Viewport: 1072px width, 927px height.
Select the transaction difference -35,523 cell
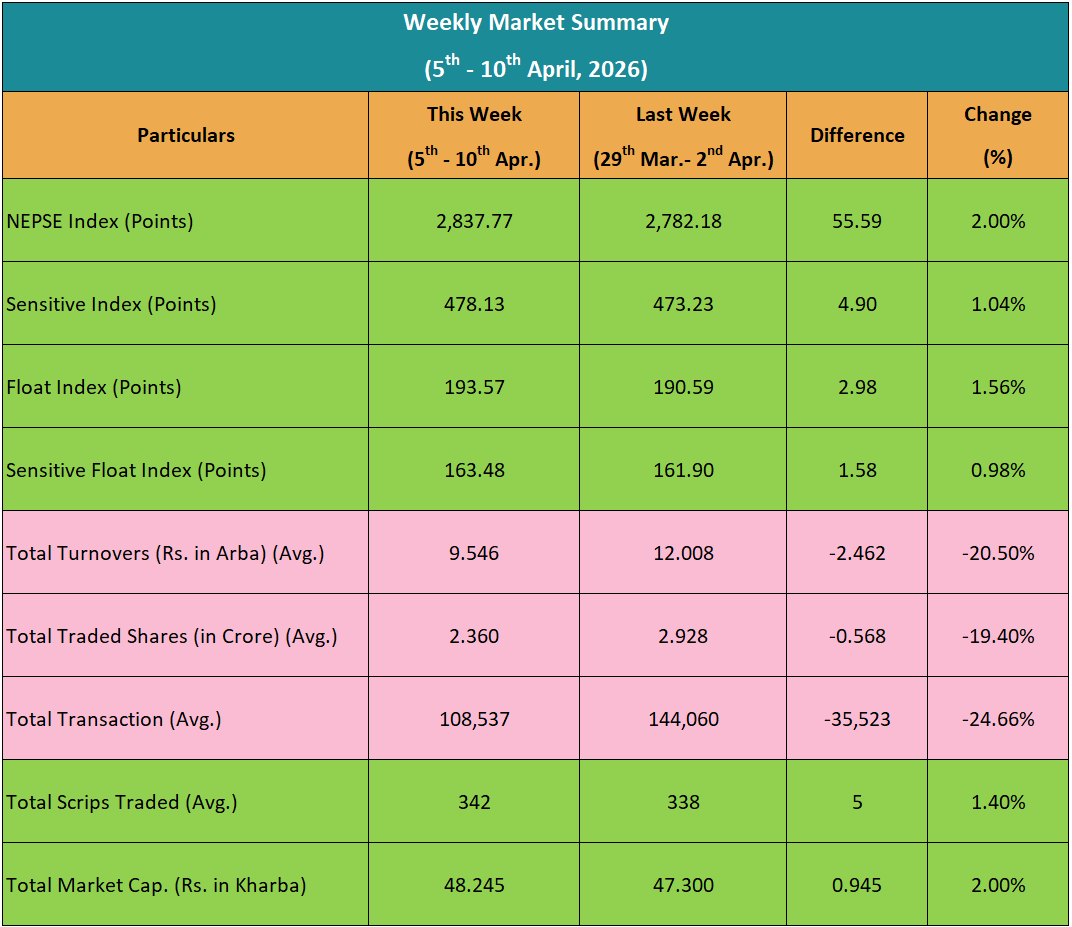857,719
